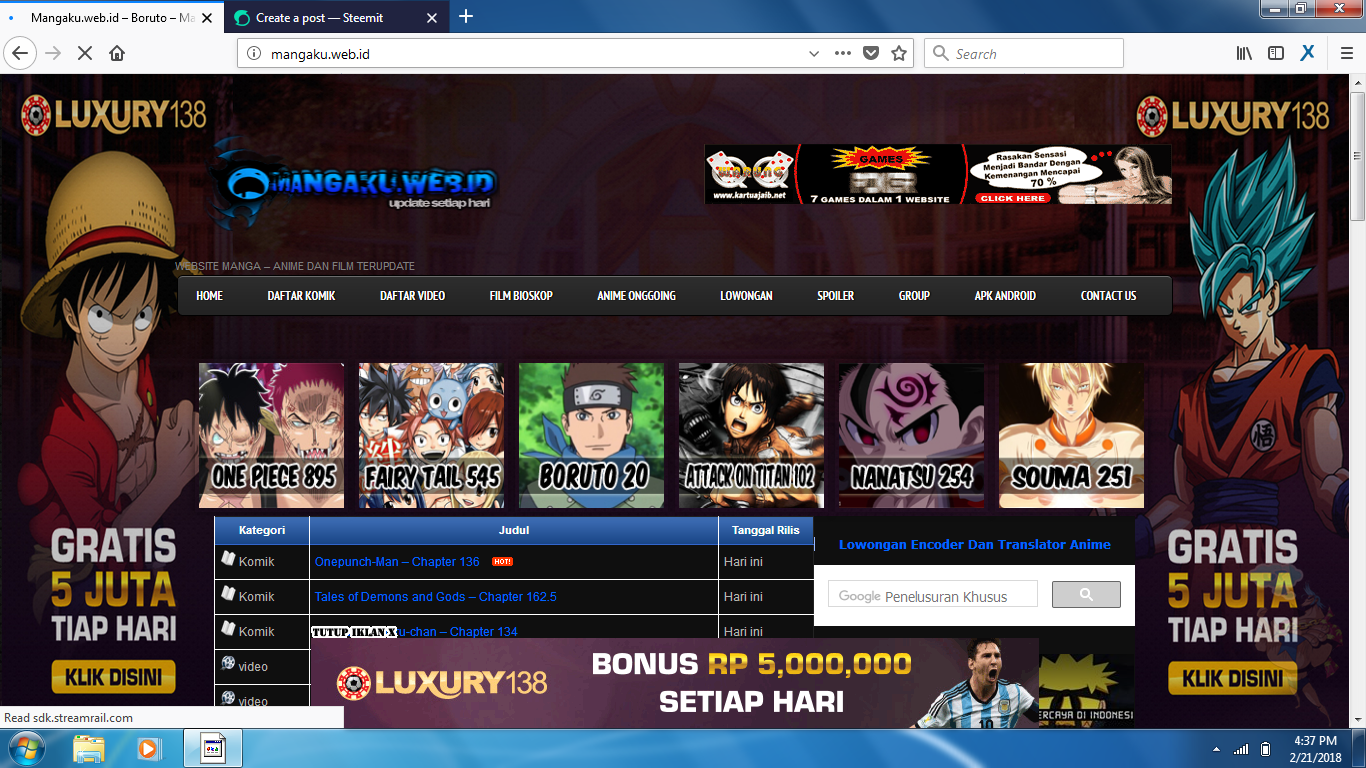This screenshot has height=768, width=1366.
Task: Open the site information icon in address bar
Action: (254, 54)
